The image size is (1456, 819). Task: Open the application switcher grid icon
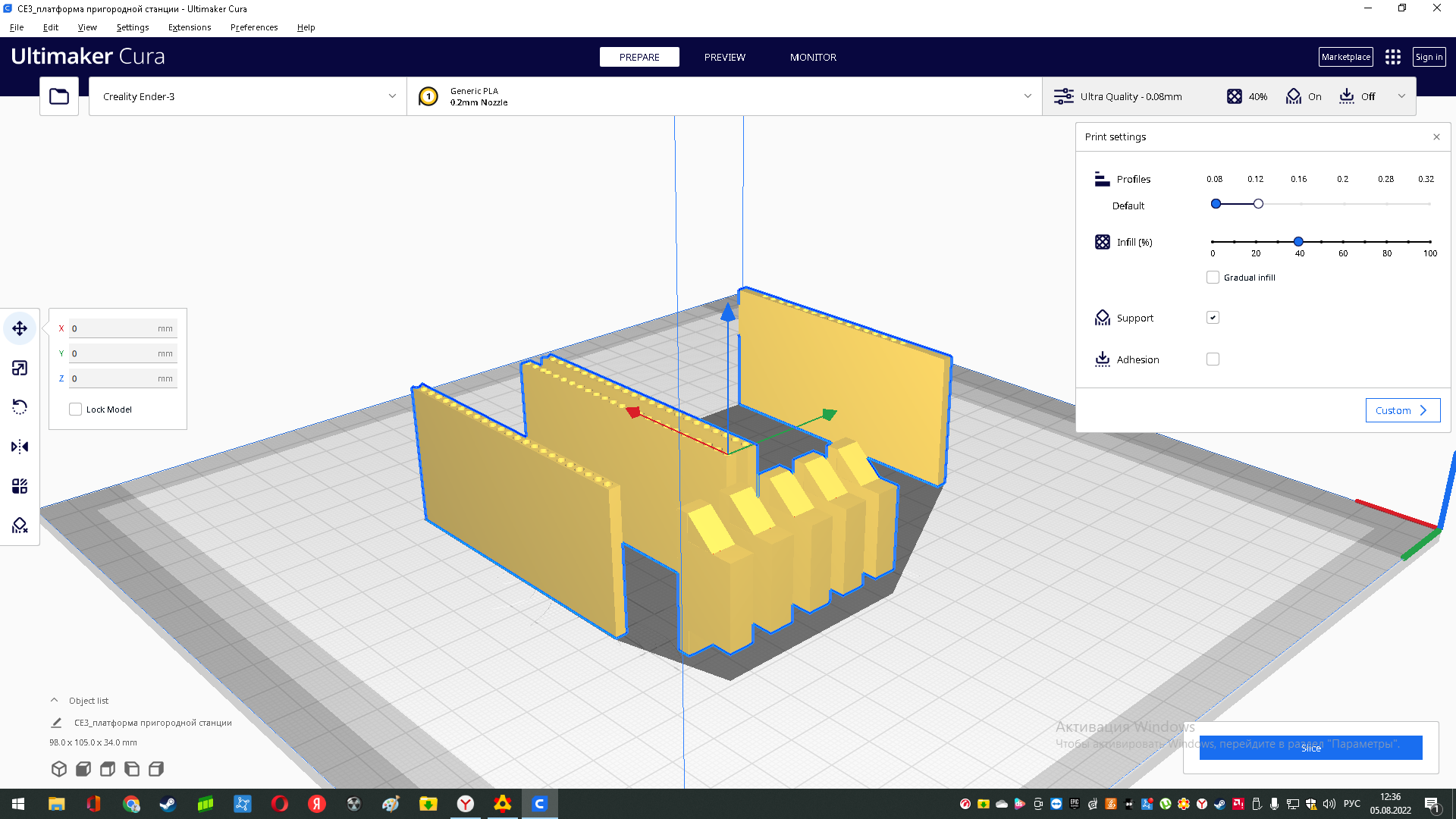click(1392, 57)
